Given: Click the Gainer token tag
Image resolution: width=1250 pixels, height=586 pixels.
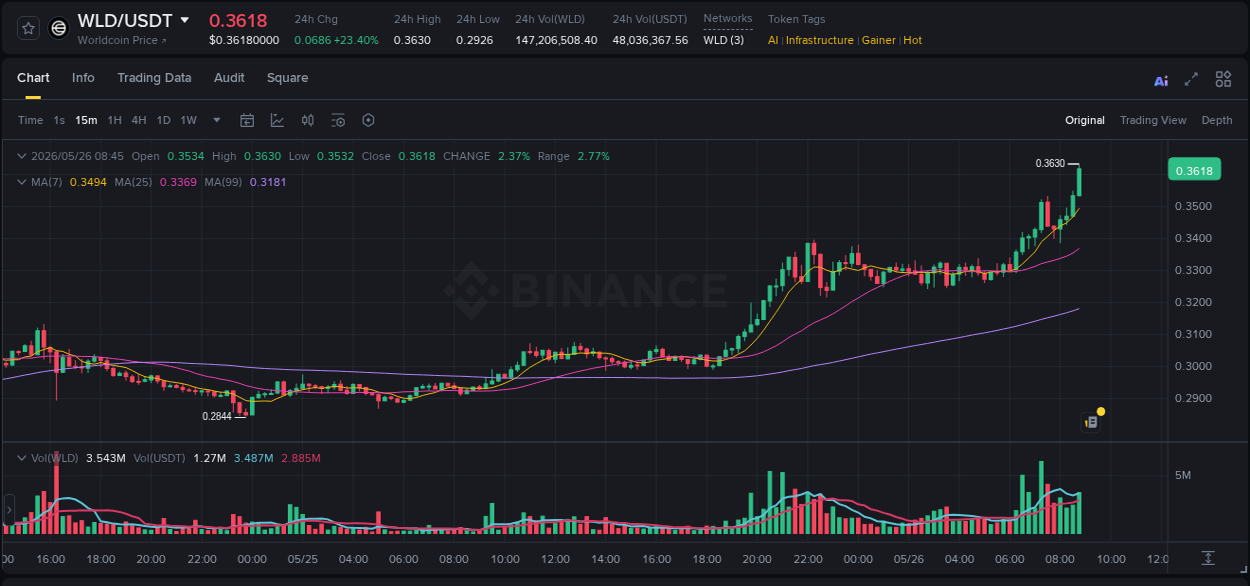Looking at the screenshot, I should point(878,40).
